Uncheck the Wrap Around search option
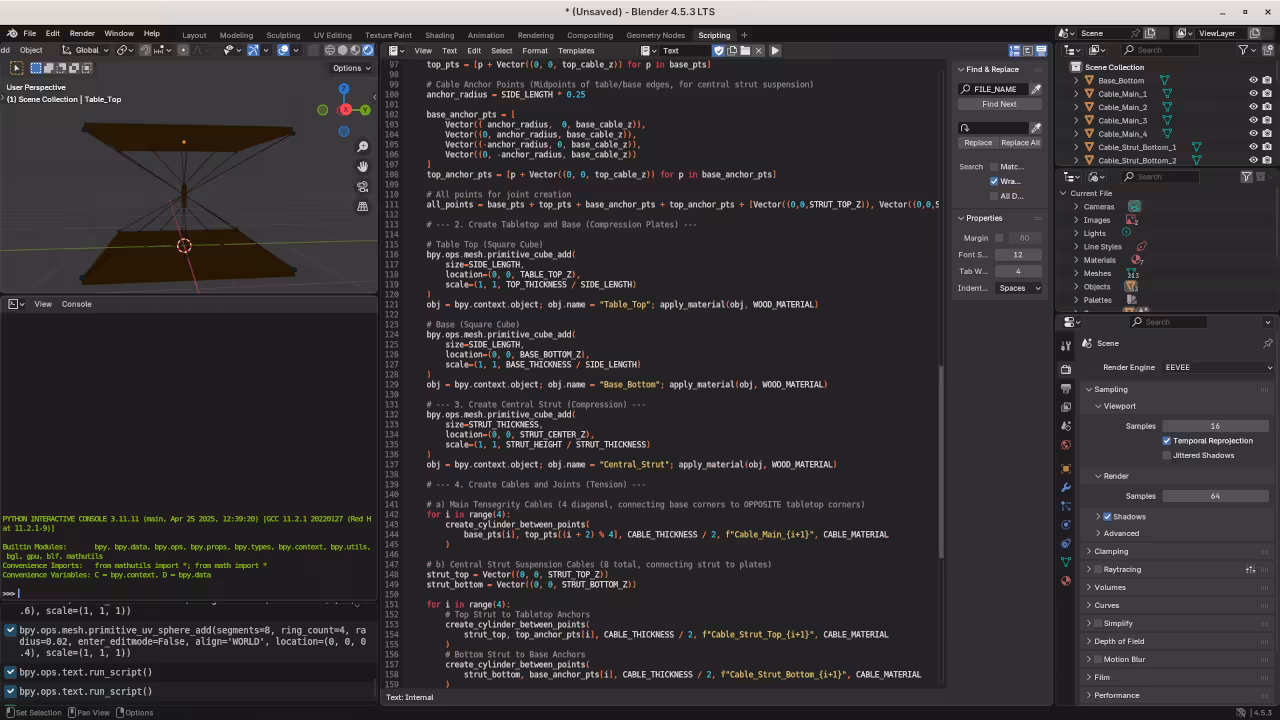Screen dimensions: 1280x720 click(994, 182)
